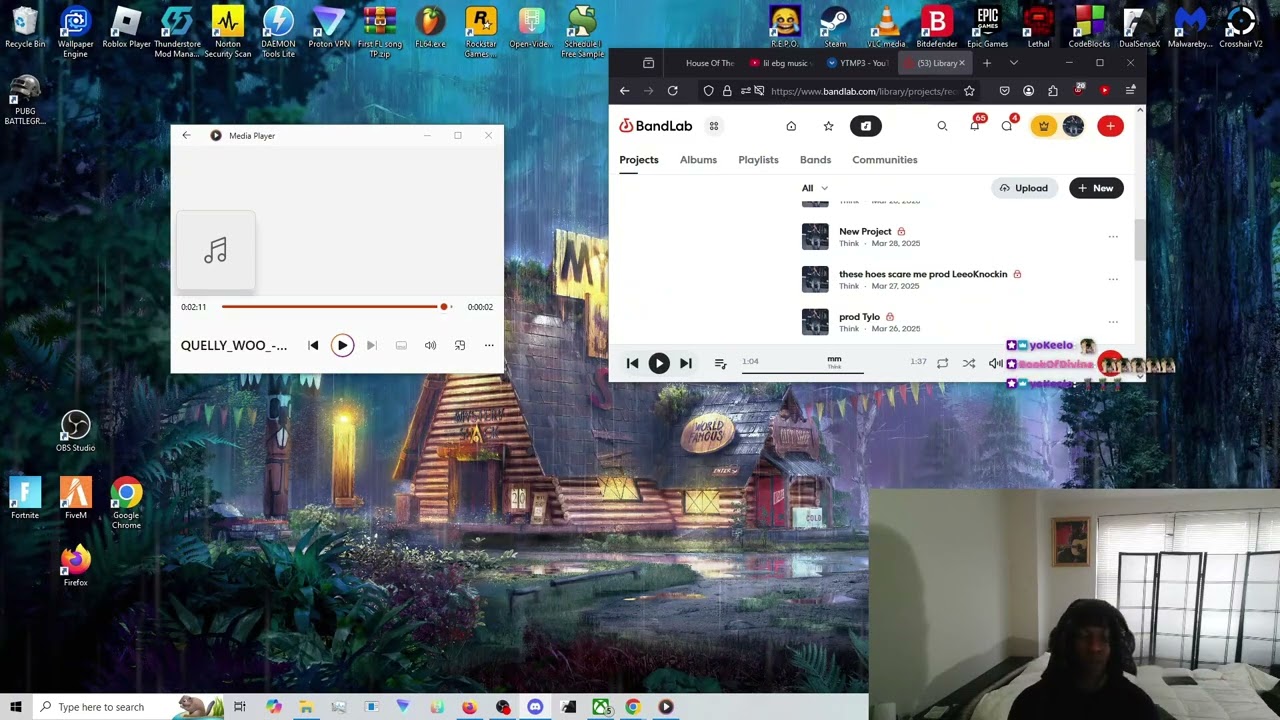Click the taskbar search box
This screenshot has height=720, width=1280.
[x=130, y=707]
